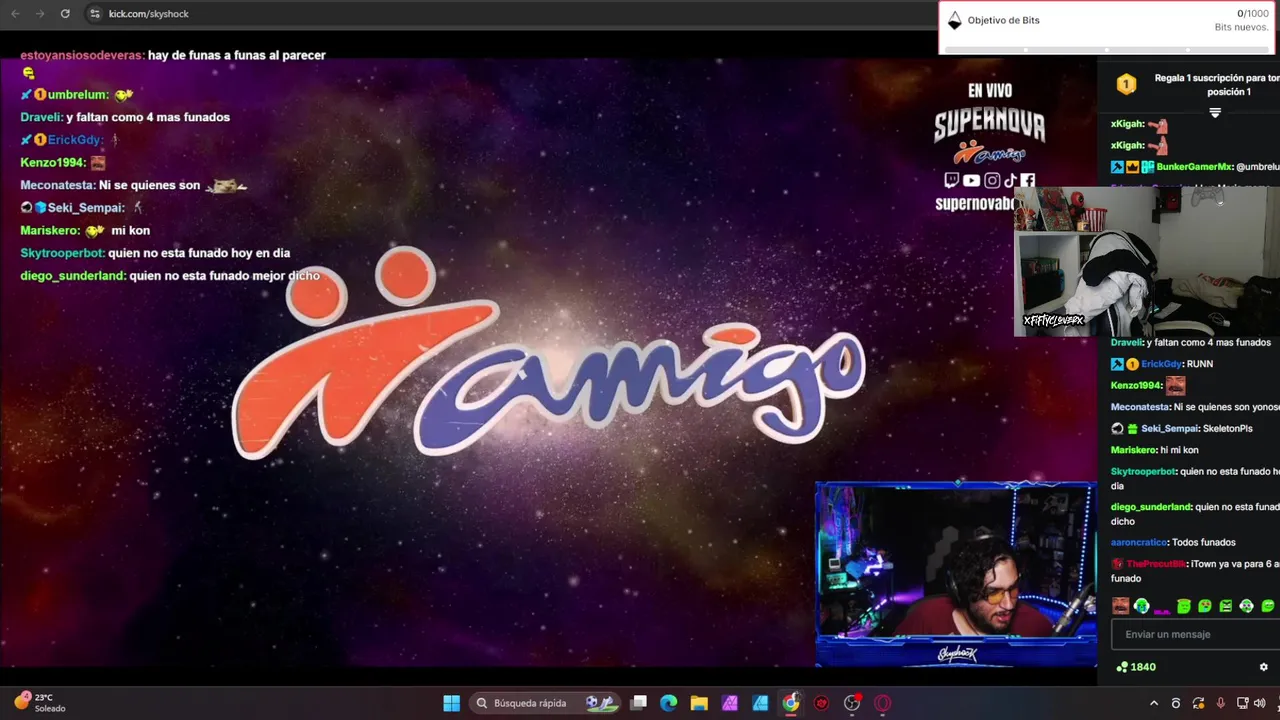Expand the leaderboard with the triple arrow
Screen dimensions: 1280x720
[1215, 113]
